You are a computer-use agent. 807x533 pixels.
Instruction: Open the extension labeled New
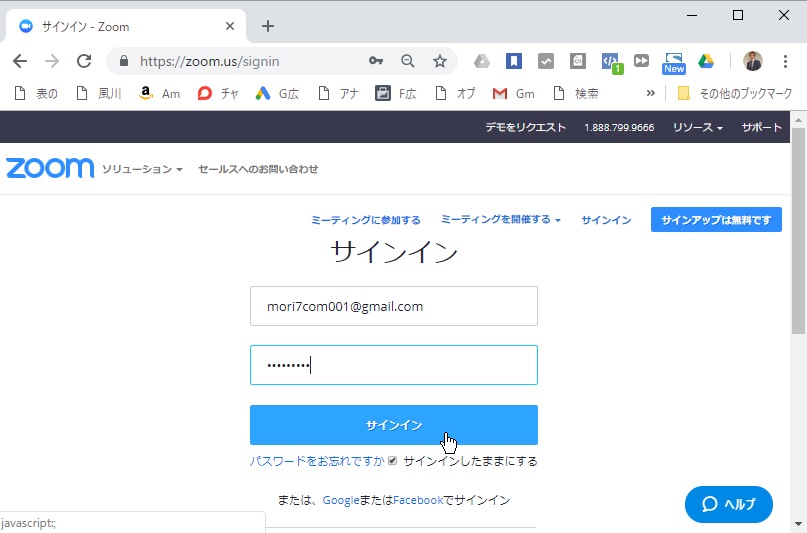pos(674,63)
